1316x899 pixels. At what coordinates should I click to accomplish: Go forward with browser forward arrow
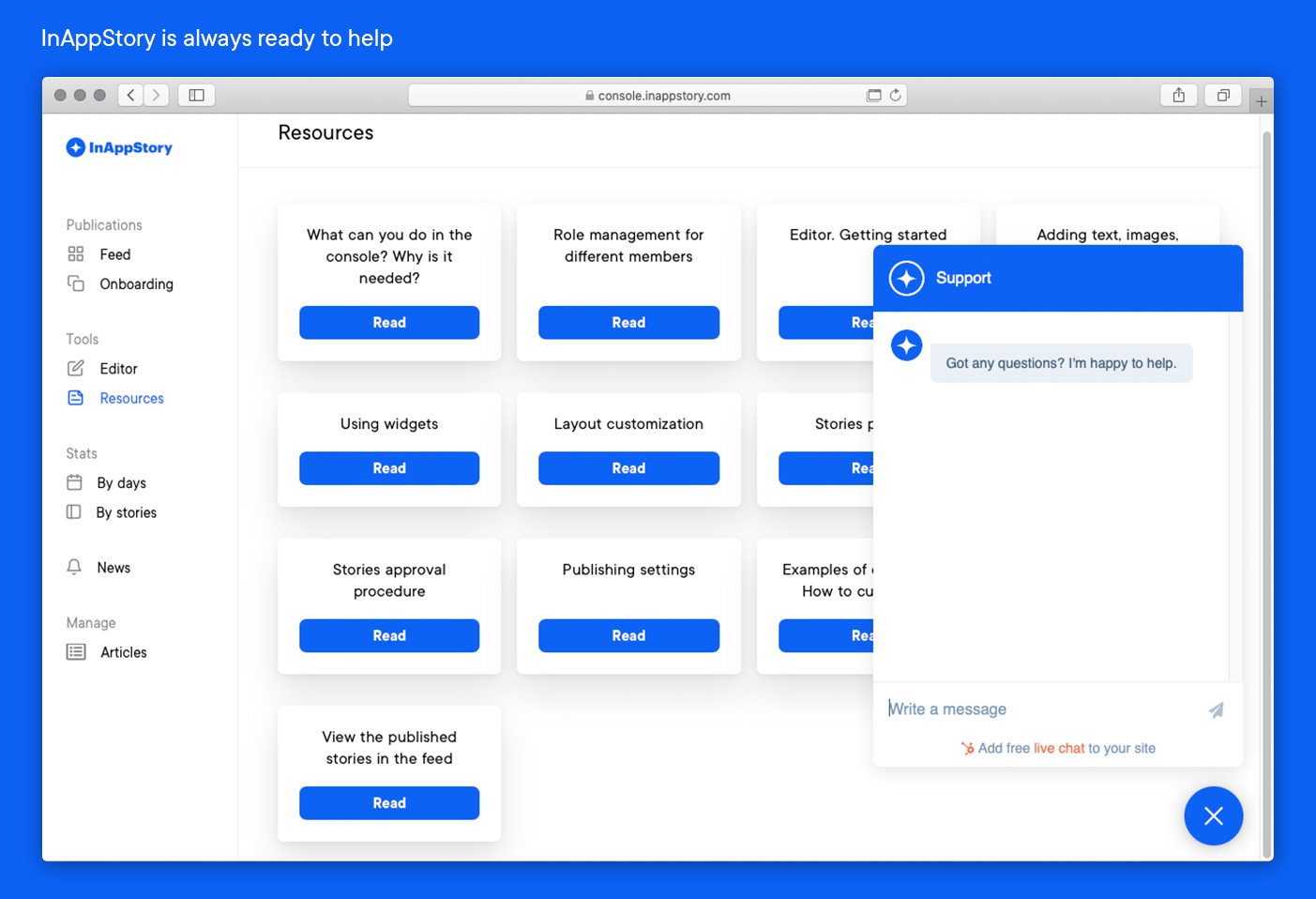pos(157,95)
